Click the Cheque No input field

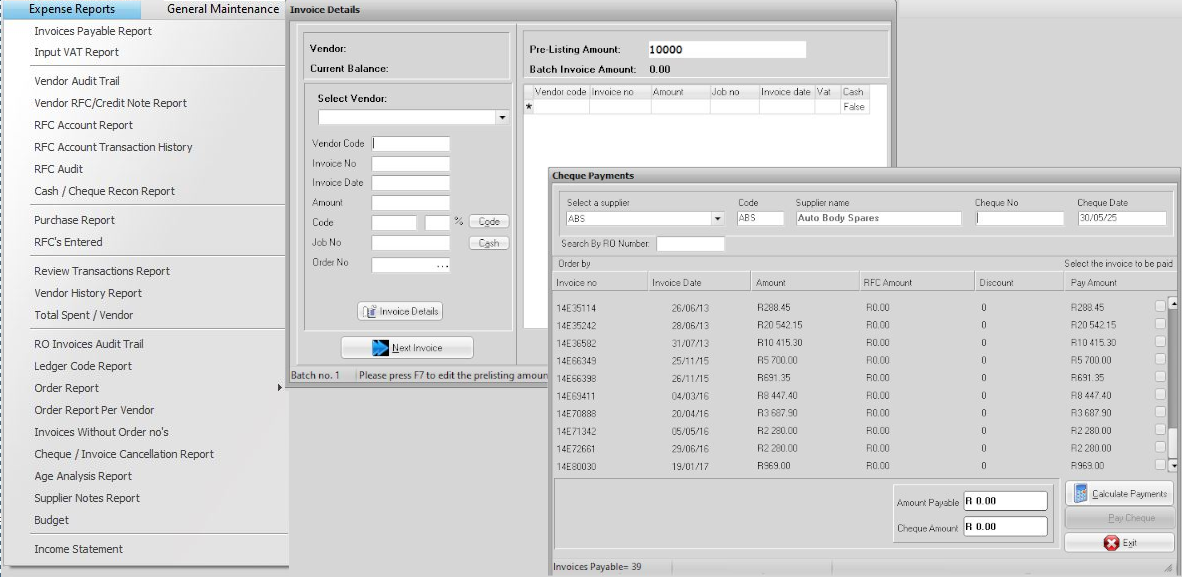pyautogui.click(x=1019, y=218)
